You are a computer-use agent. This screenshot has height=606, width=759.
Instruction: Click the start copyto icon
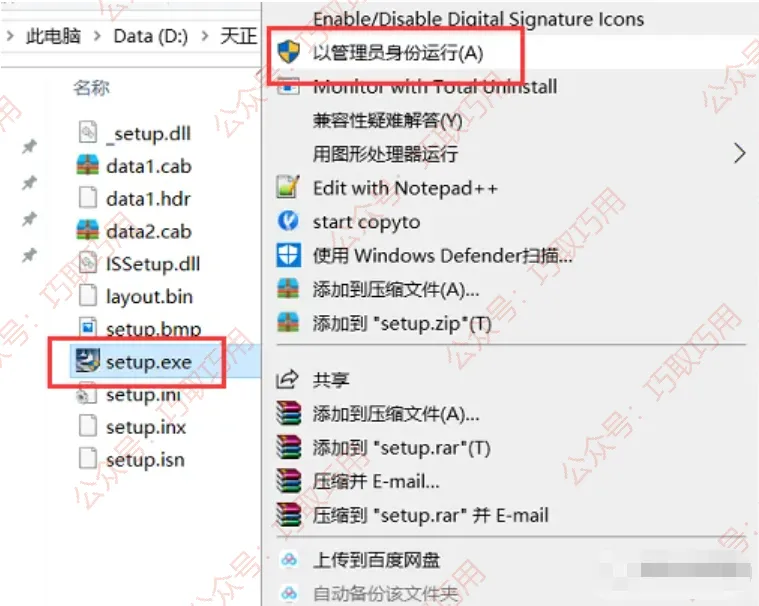point(288,221)
